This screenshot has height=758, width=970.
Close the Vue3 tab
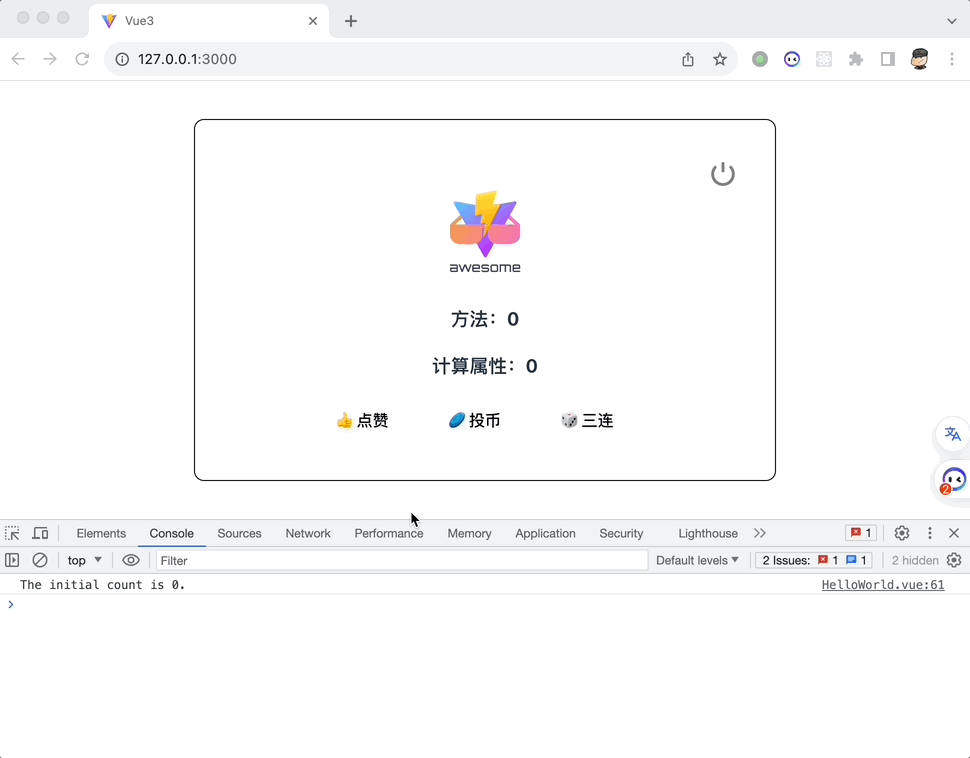pyautogui.click(x=313, y=21)
